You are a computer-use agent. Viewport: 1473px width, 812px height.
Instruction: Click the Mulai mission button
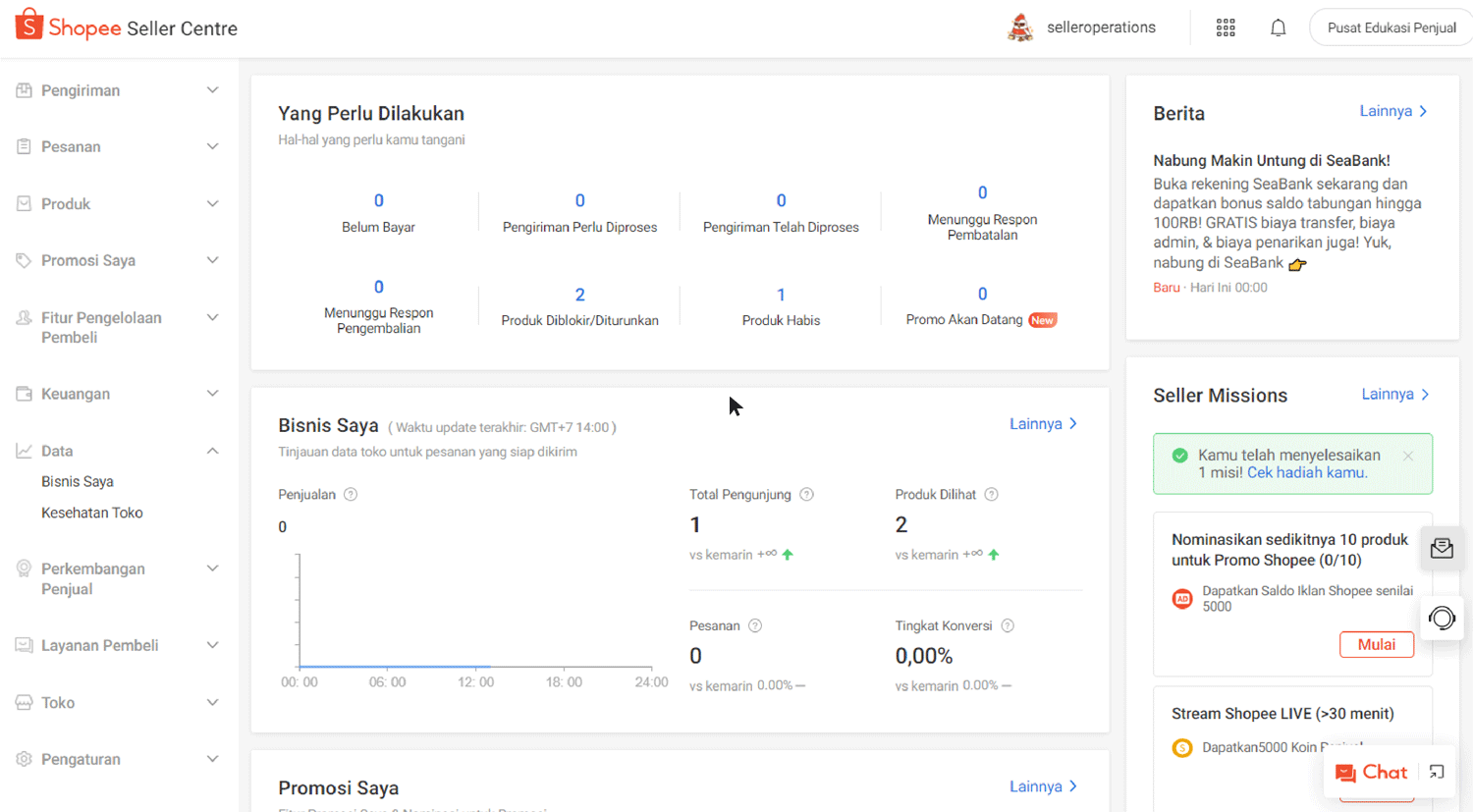click(x=1377, y=644)
